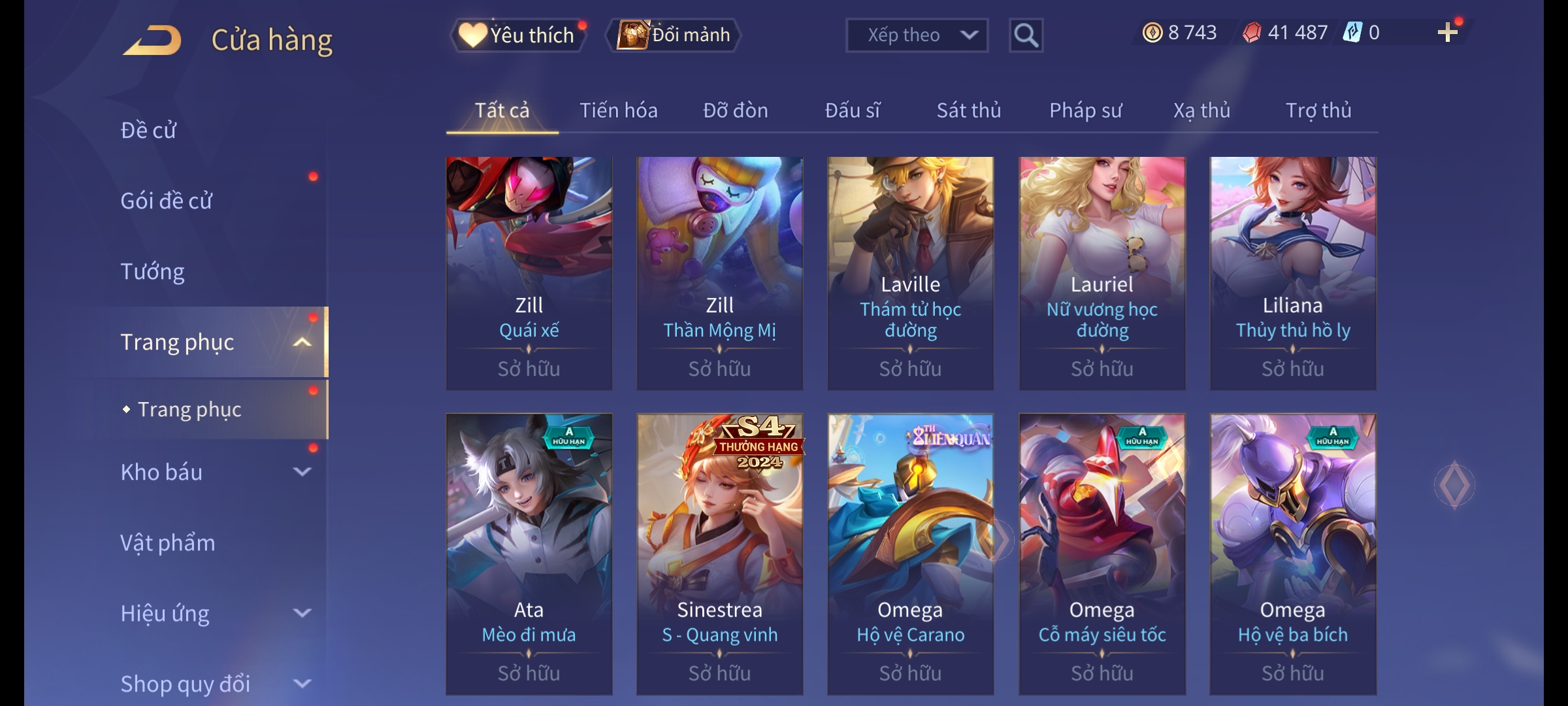The height and width of the screenshot is (706, 1568).
Task: Tap the blue voucher currency icon
Action: [1352, 33]
